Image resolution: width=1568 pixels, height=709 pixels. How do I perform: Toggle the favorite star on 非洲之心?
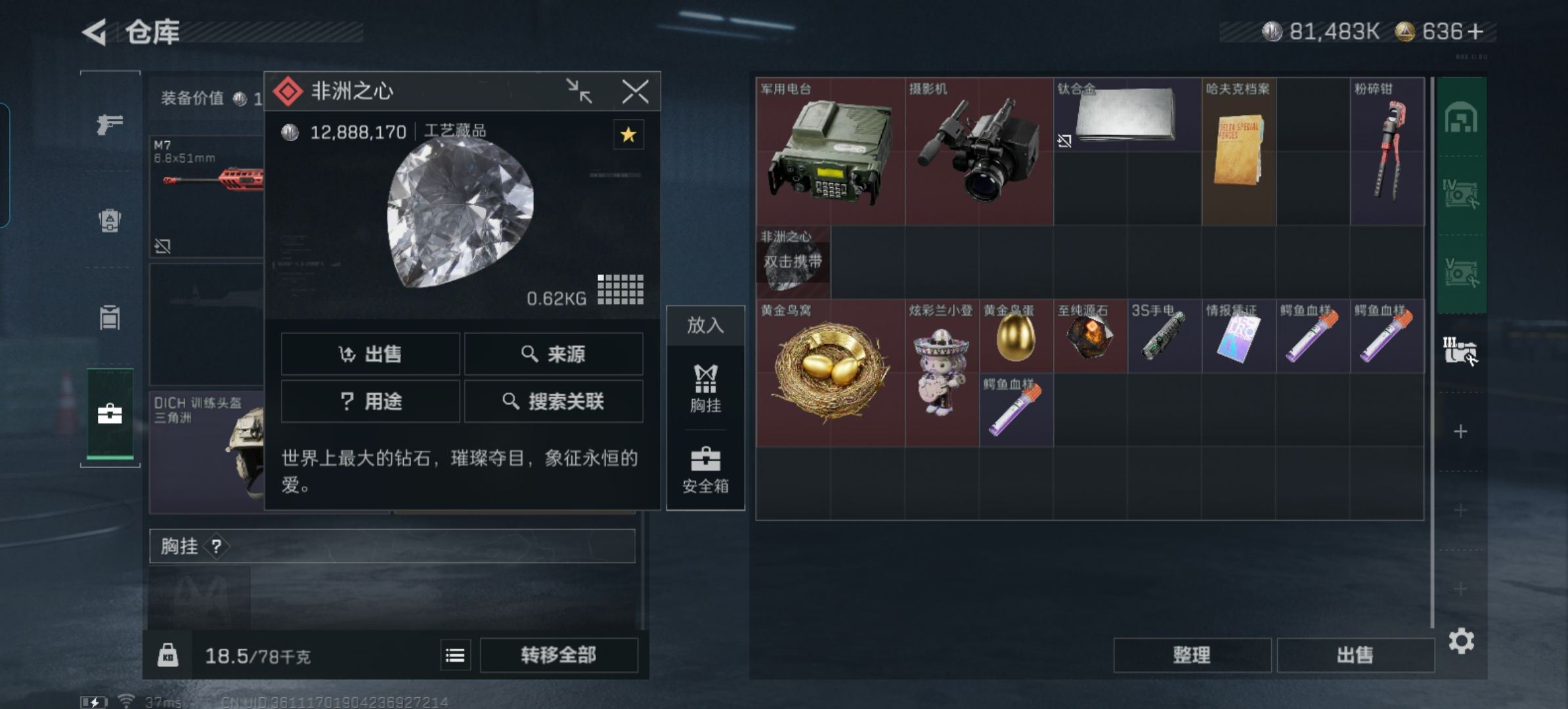tap(628, 135)
